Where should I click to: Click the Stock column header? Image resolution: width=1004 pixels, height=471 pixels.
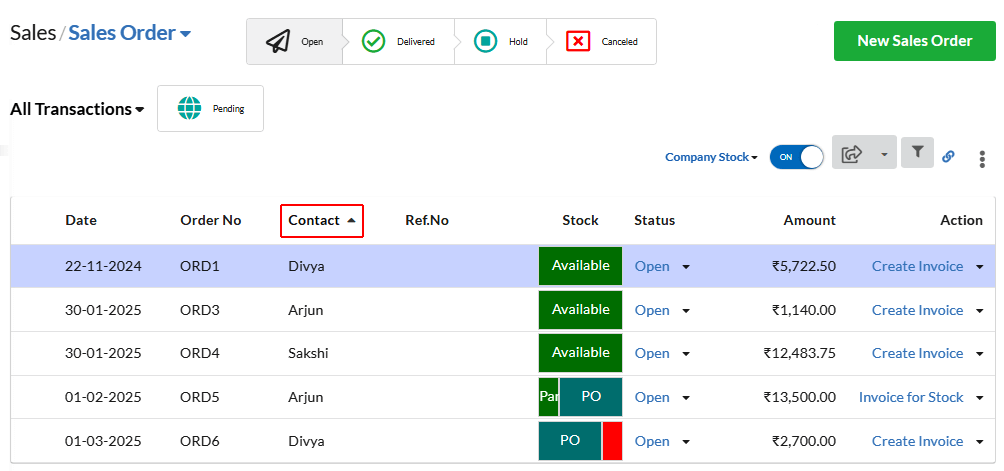(580, 221)
